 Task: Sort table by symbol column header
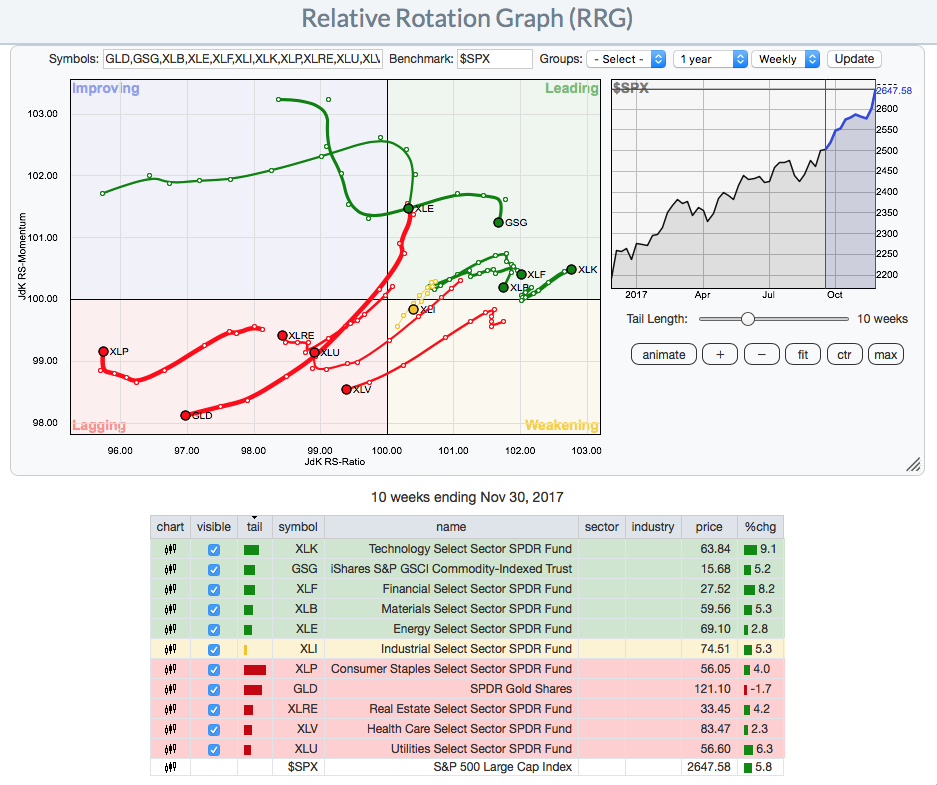298,526
